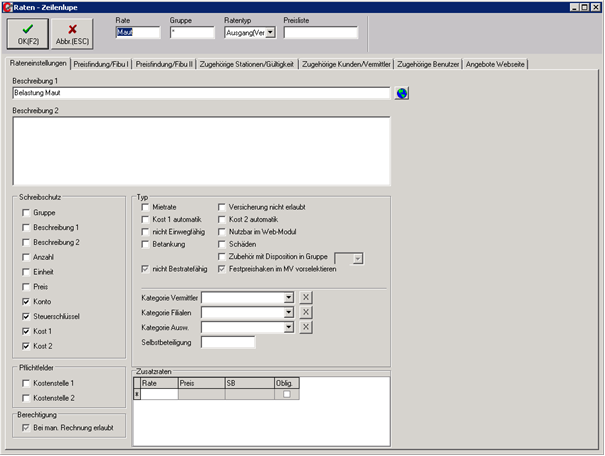Uncheck the Konto write-protection checkbox

point(26,300)
